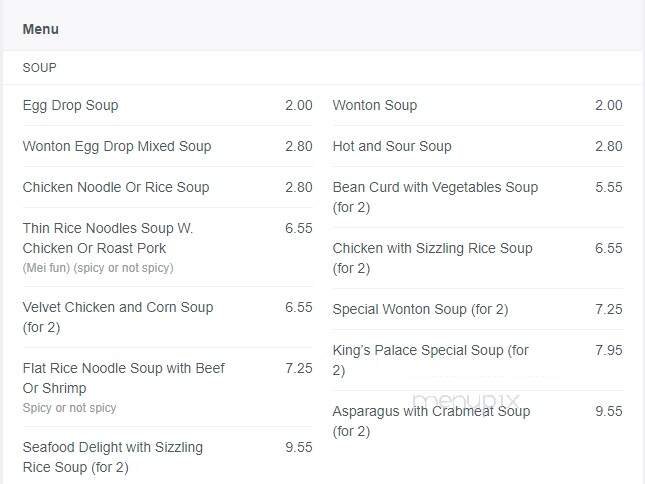Click the 9.55 price for Asparagus soup

[x=608, y=411]
